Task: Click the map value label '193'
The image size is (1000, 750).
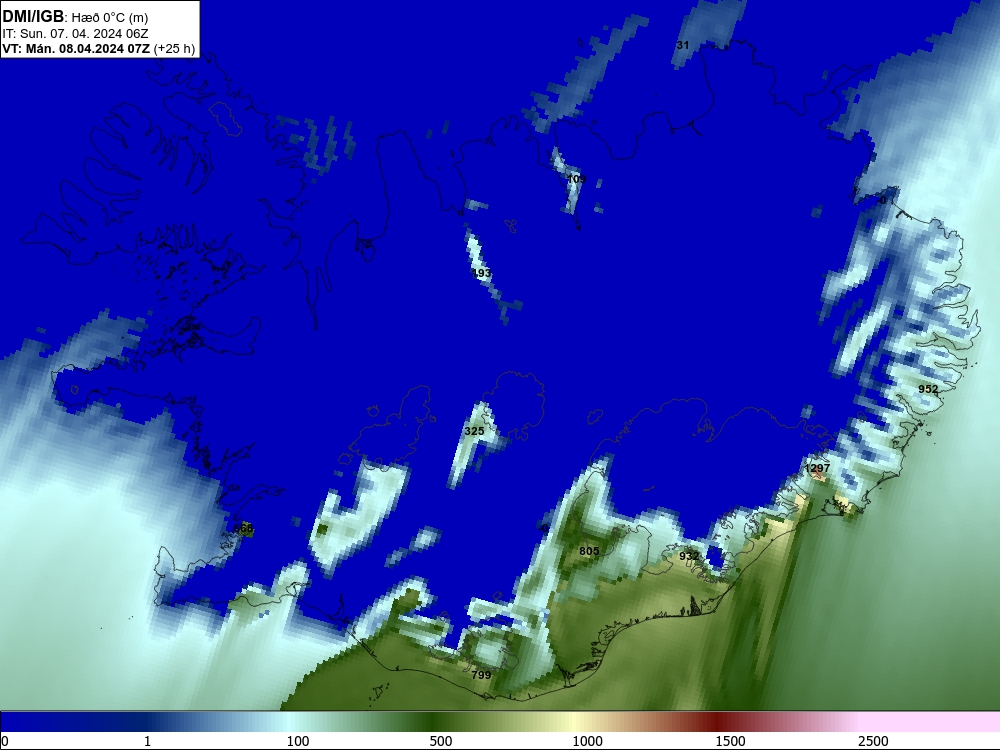Action: click(x=482, y=273)
